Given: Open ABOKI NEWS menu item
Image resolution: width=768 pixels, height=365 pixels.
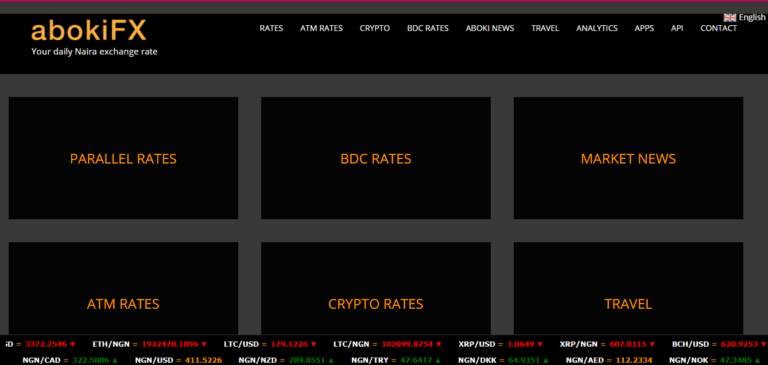Looking at the screenshot, I should click(490, 28).
